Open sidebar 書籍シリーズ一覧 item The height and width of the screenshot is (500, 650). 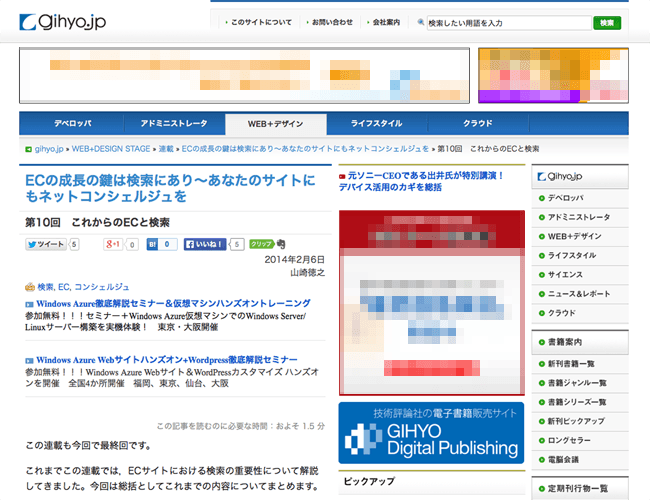pyautogui.click(x=580, y=402)
